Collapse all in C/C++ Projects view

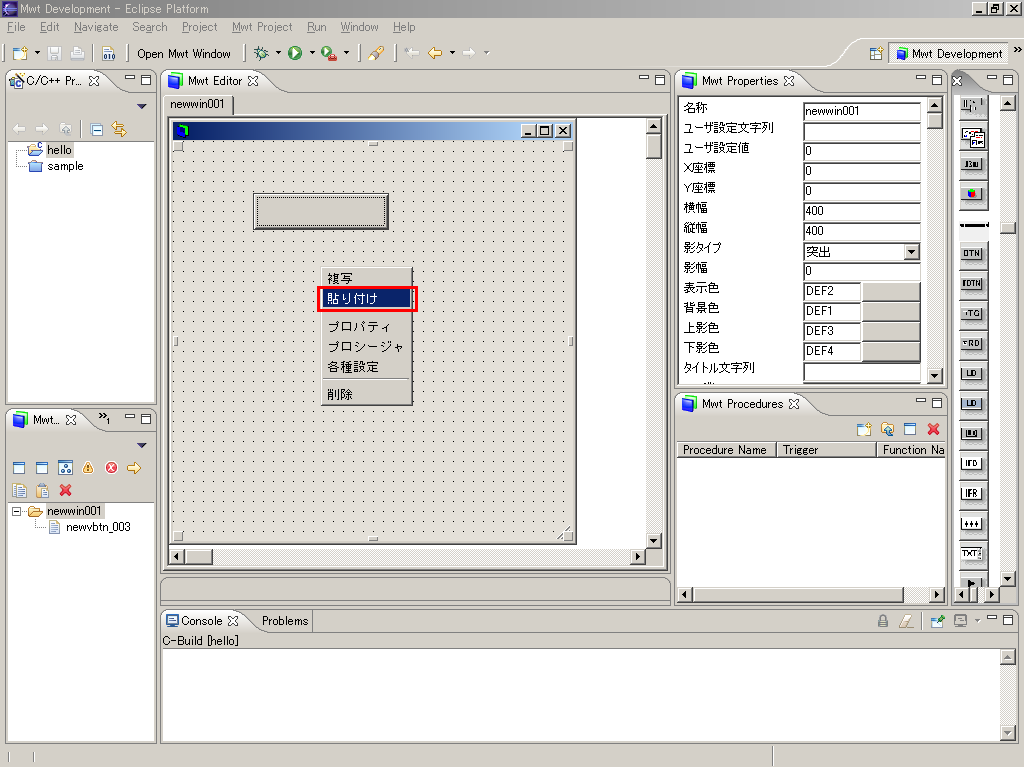coord(97,129)
